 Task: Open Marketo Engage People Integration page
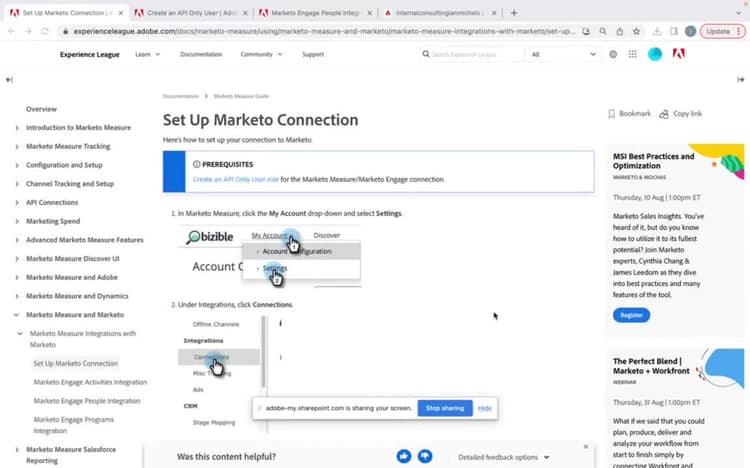click(x=87, y=401)
